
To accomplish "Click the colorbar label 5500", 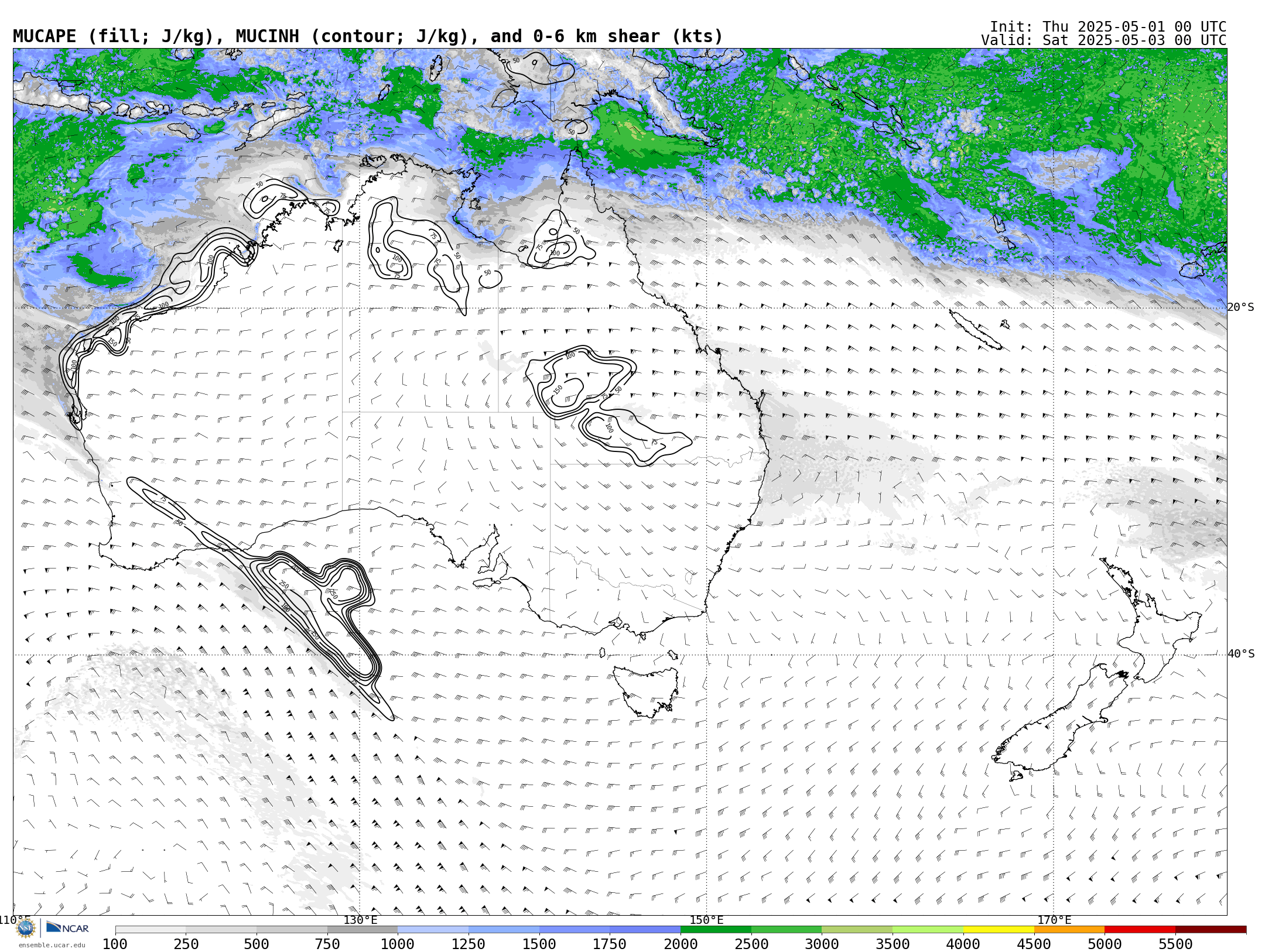I will [1175, 944].
